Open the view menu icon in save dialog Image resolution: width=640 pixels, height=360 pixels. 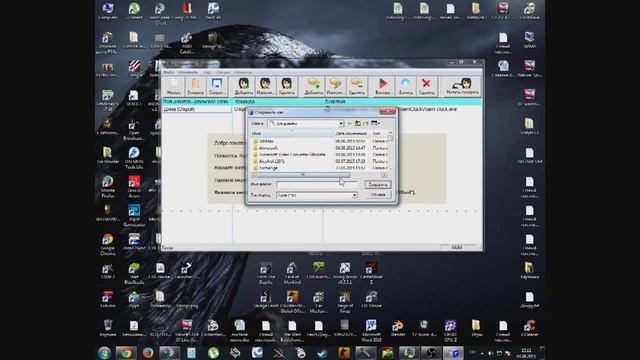(375, 123)
